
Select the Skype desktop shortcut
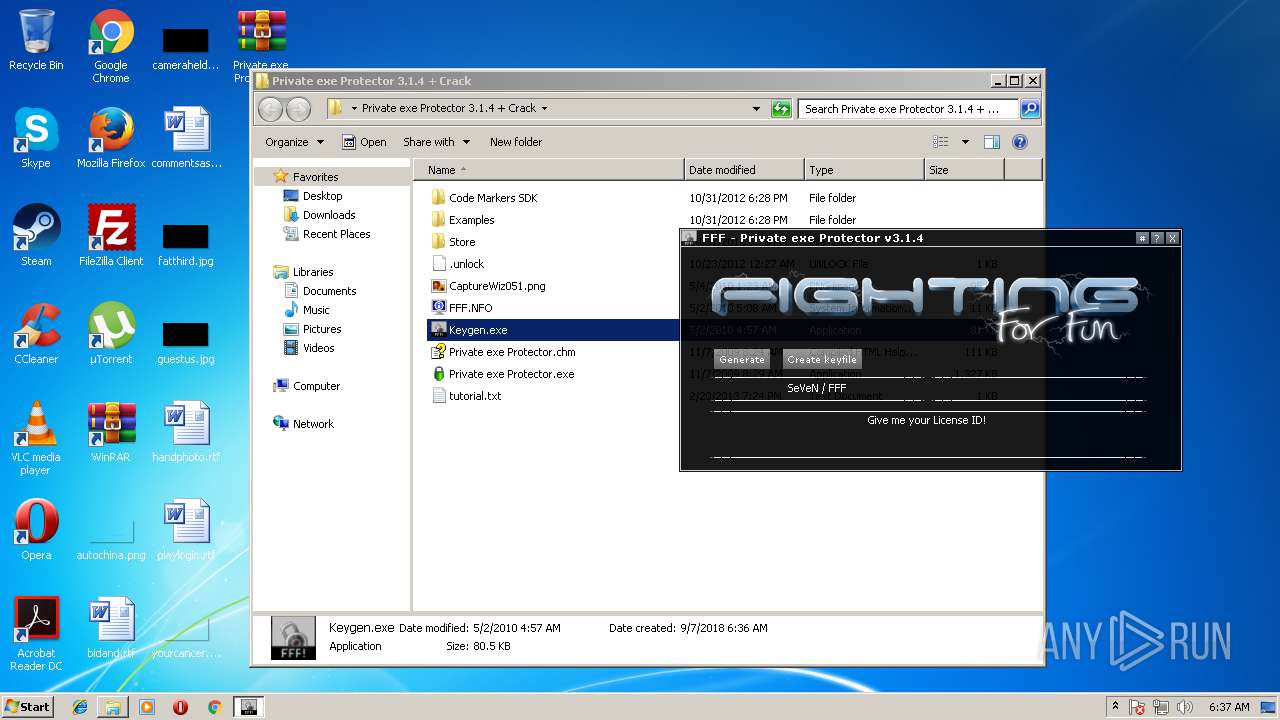[x=36, y=139]
